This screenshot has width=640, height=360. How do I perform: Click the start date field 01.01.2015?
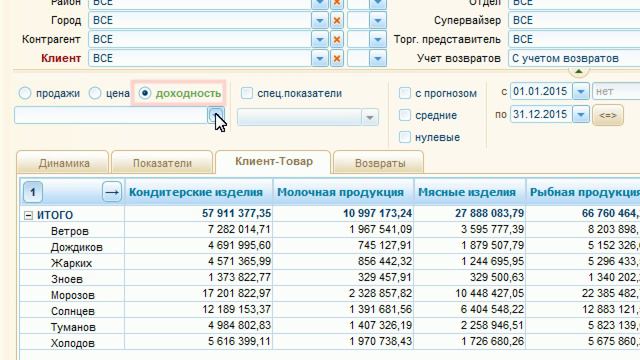pyautogui.click(x=541, y=91)
